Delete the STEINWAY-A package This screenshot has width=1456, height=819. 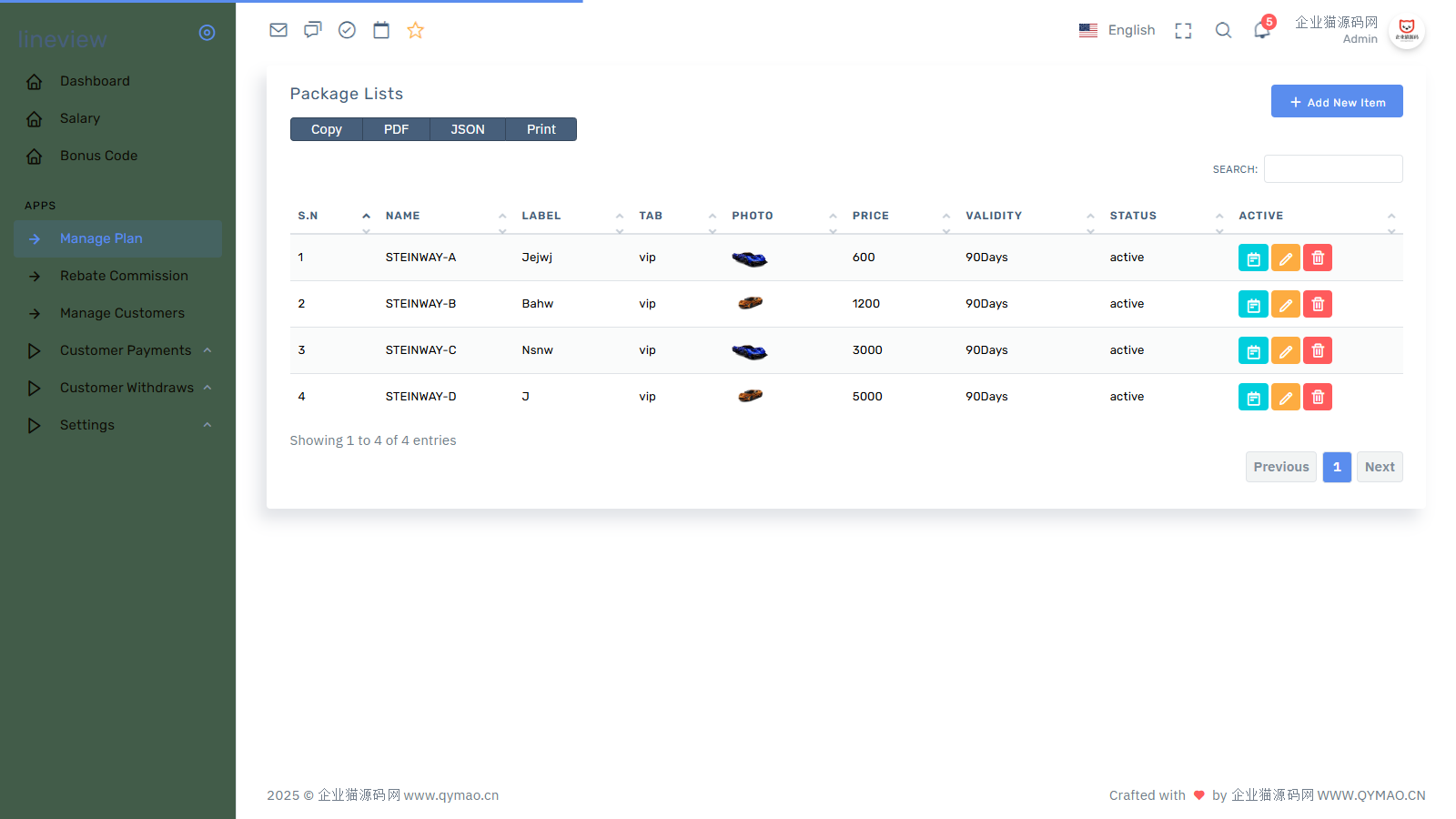[1317, 258]
